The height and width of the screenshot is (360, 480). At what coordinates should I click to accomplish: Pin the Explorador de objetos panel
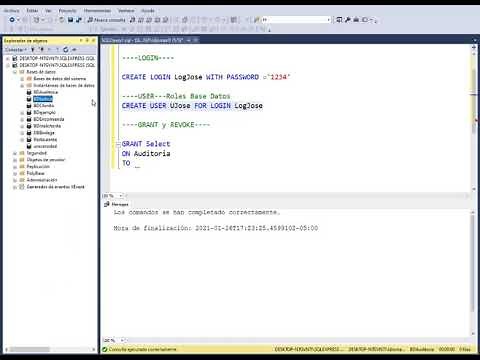click(x=87, y=40)
